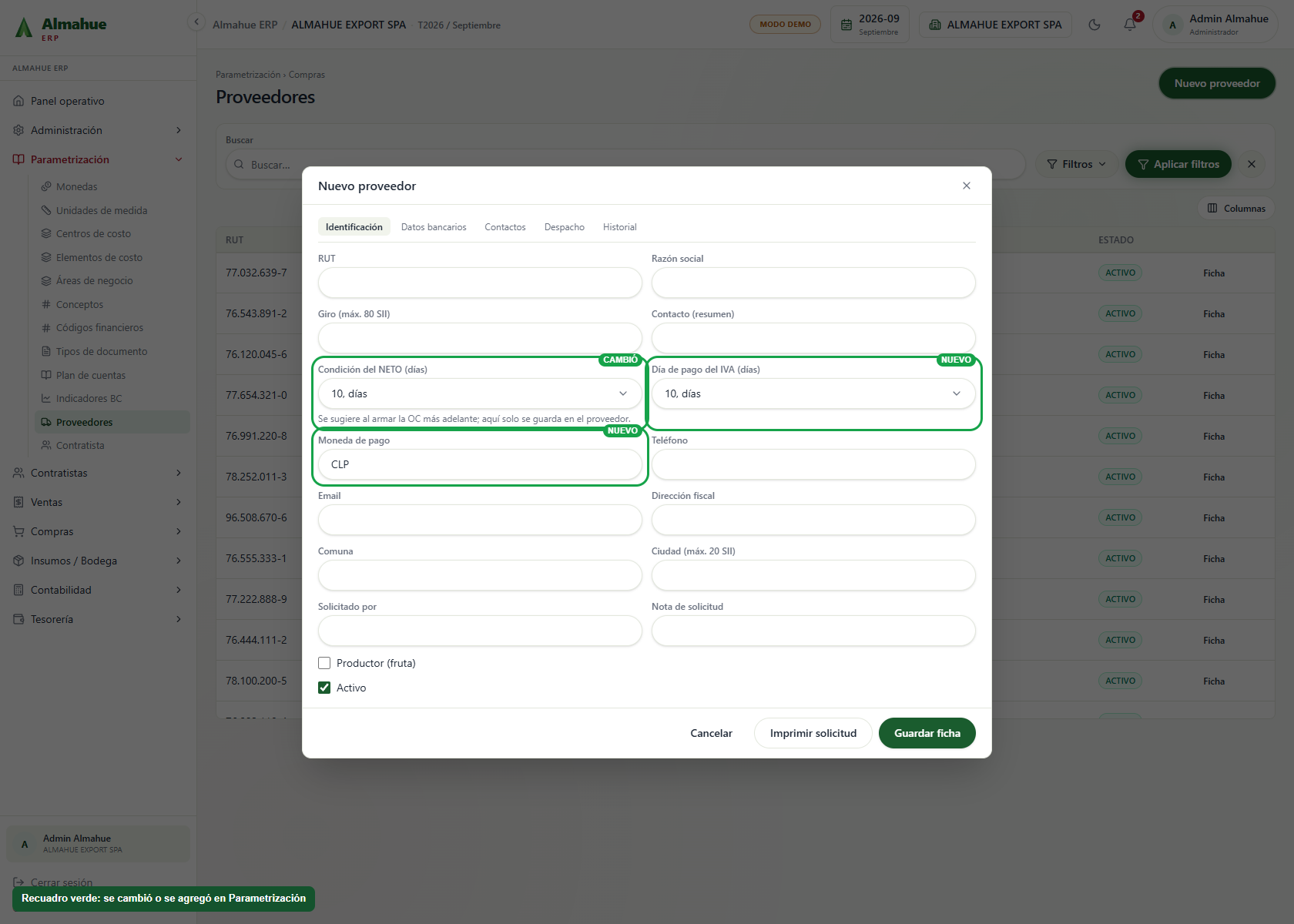Screen dimensions: 1294x924
Task: Switch to Contactos tab
Action: 505,227
